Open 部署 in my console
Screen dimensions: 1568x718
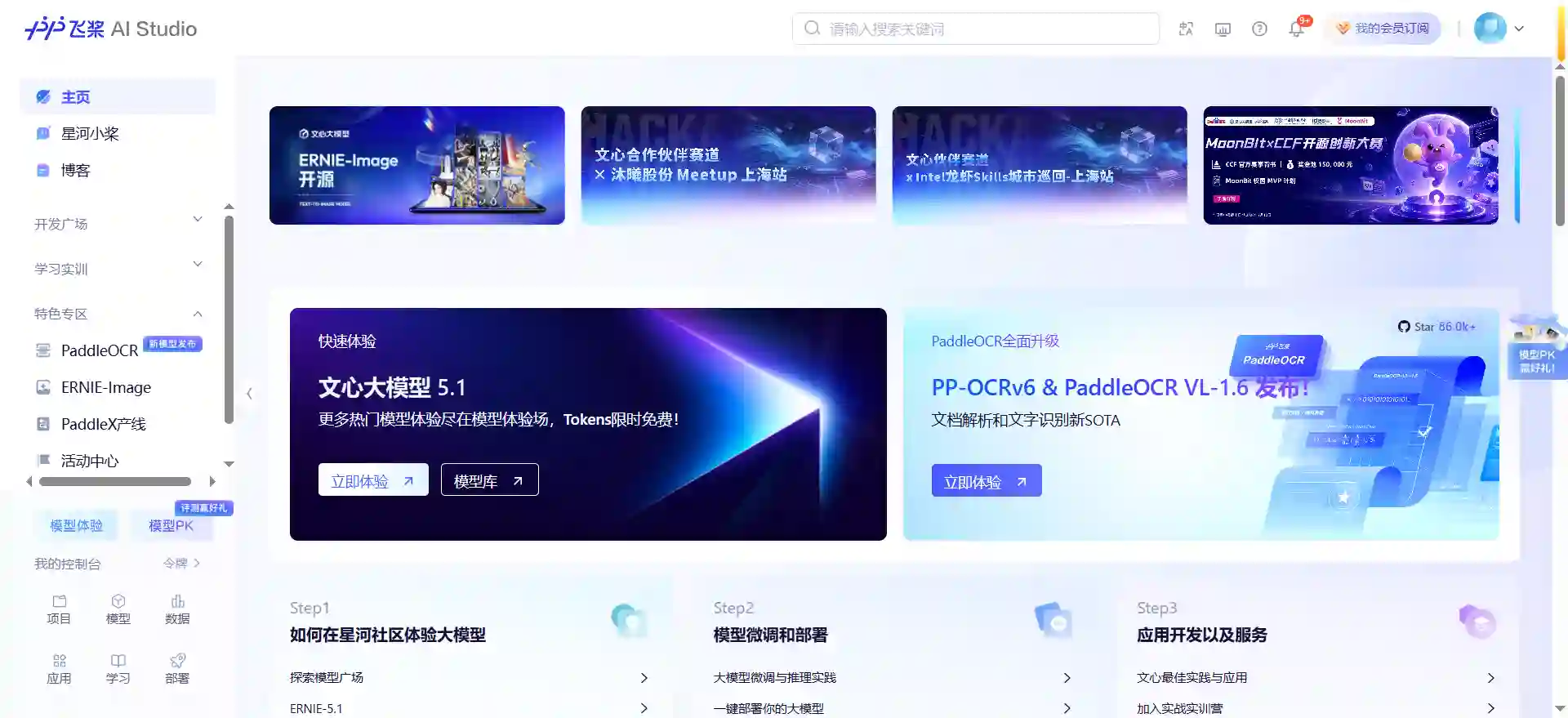click(x=177, y=669)
